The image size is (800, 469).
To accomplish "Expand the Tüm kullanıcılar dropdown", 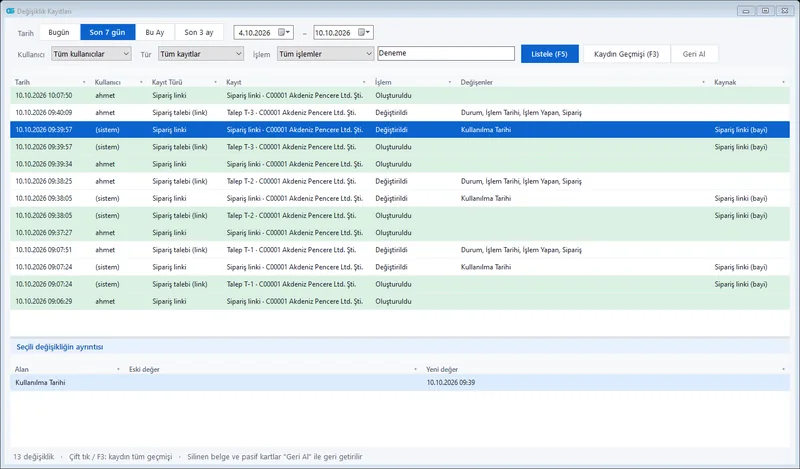I will [91, 54].
